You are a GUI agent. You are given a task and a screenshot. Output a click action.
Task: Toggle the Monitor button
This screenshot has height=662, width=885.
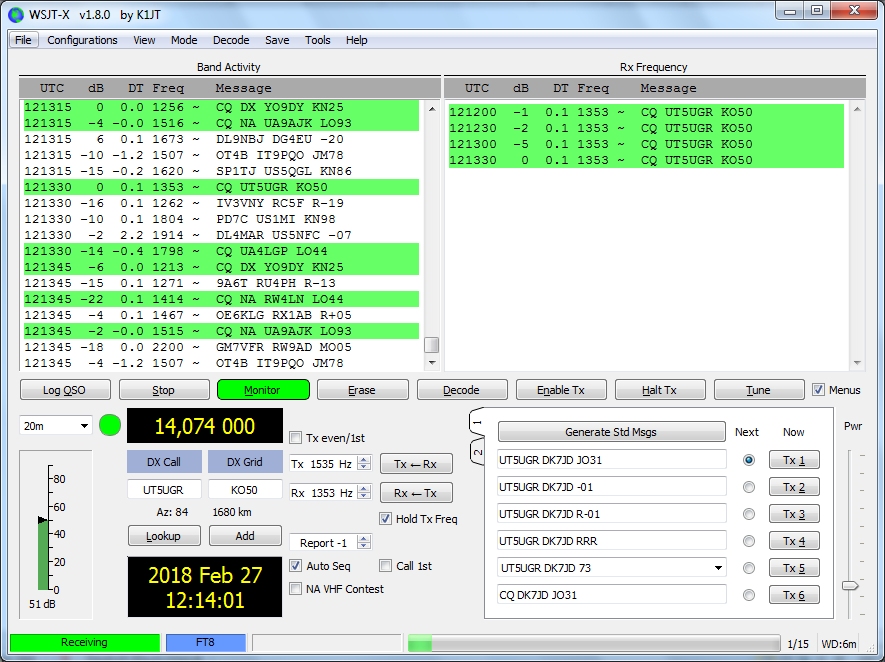click(263, 390)
